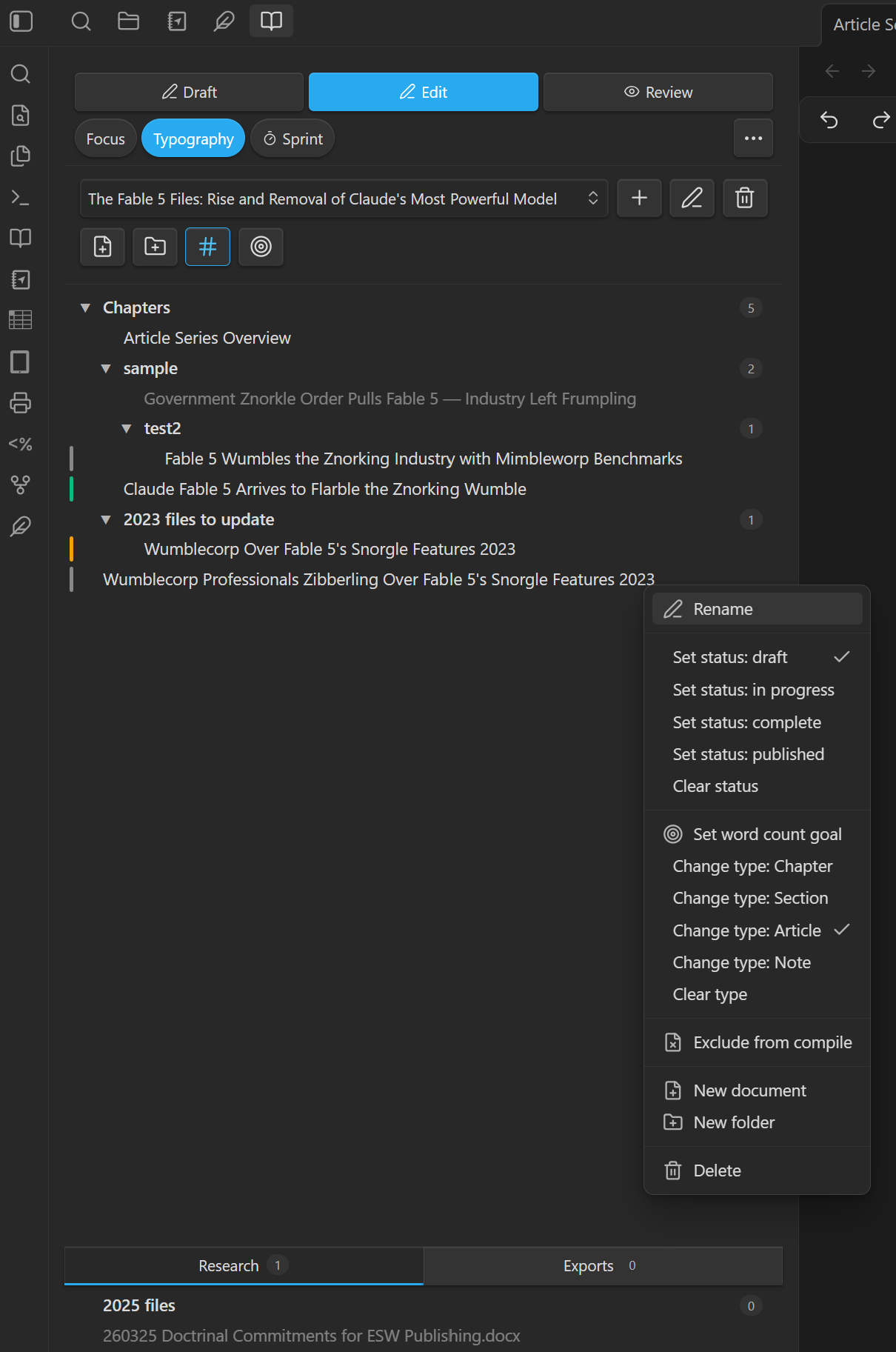
Task: Open the three-dots more options button
Action: [x=753, y=139]
